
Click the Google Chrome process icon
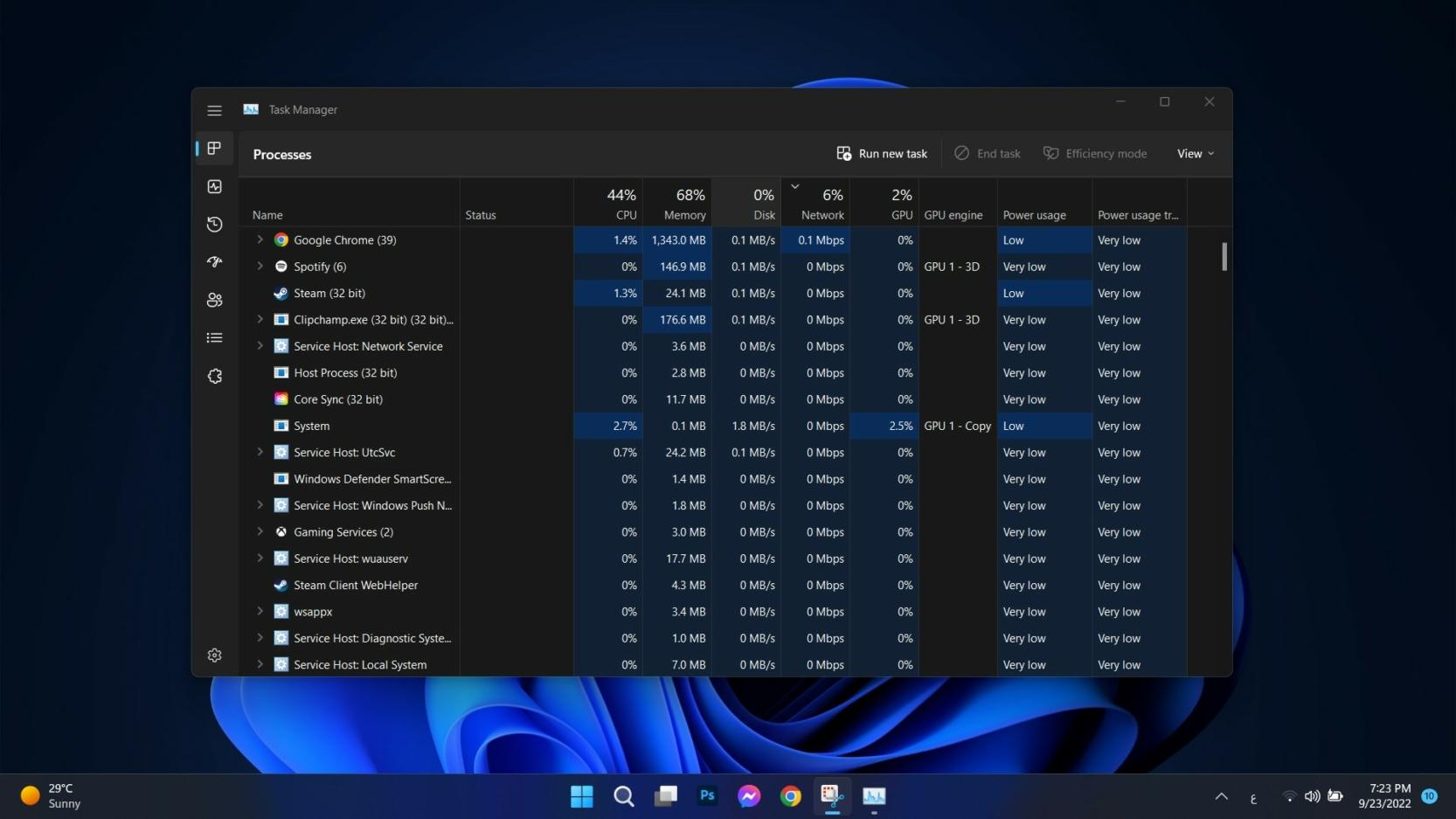[281, 239]
